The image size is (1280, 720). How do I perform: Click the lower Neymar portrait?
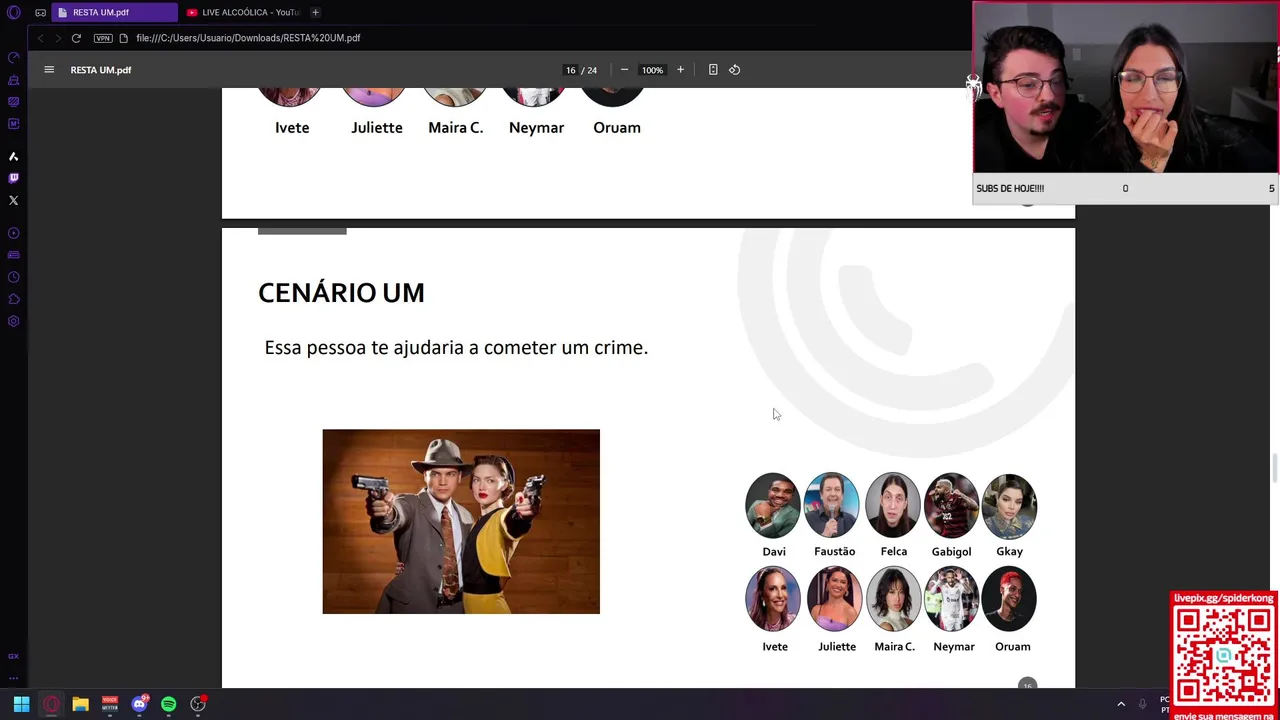[951, 599]
